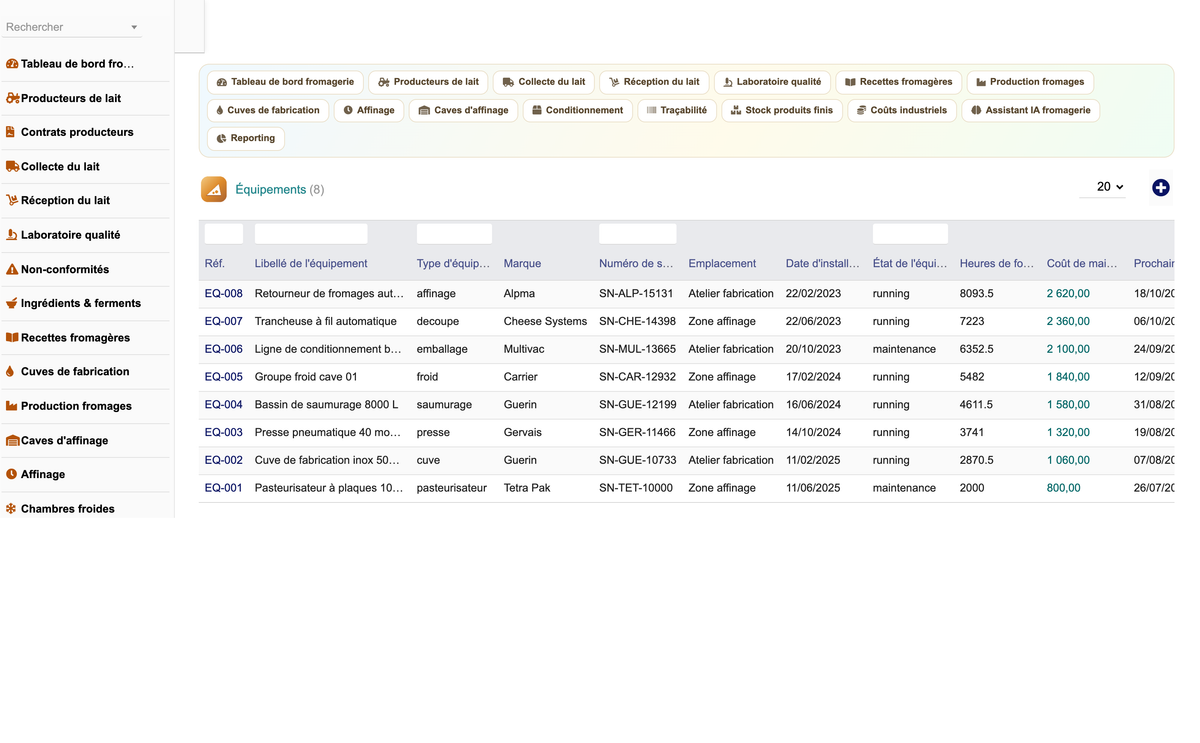Viewport: 1200px width, 743px height.
Task: Click the factory icon for Production fromages in sidebar
Action: (x=12, y=406)
